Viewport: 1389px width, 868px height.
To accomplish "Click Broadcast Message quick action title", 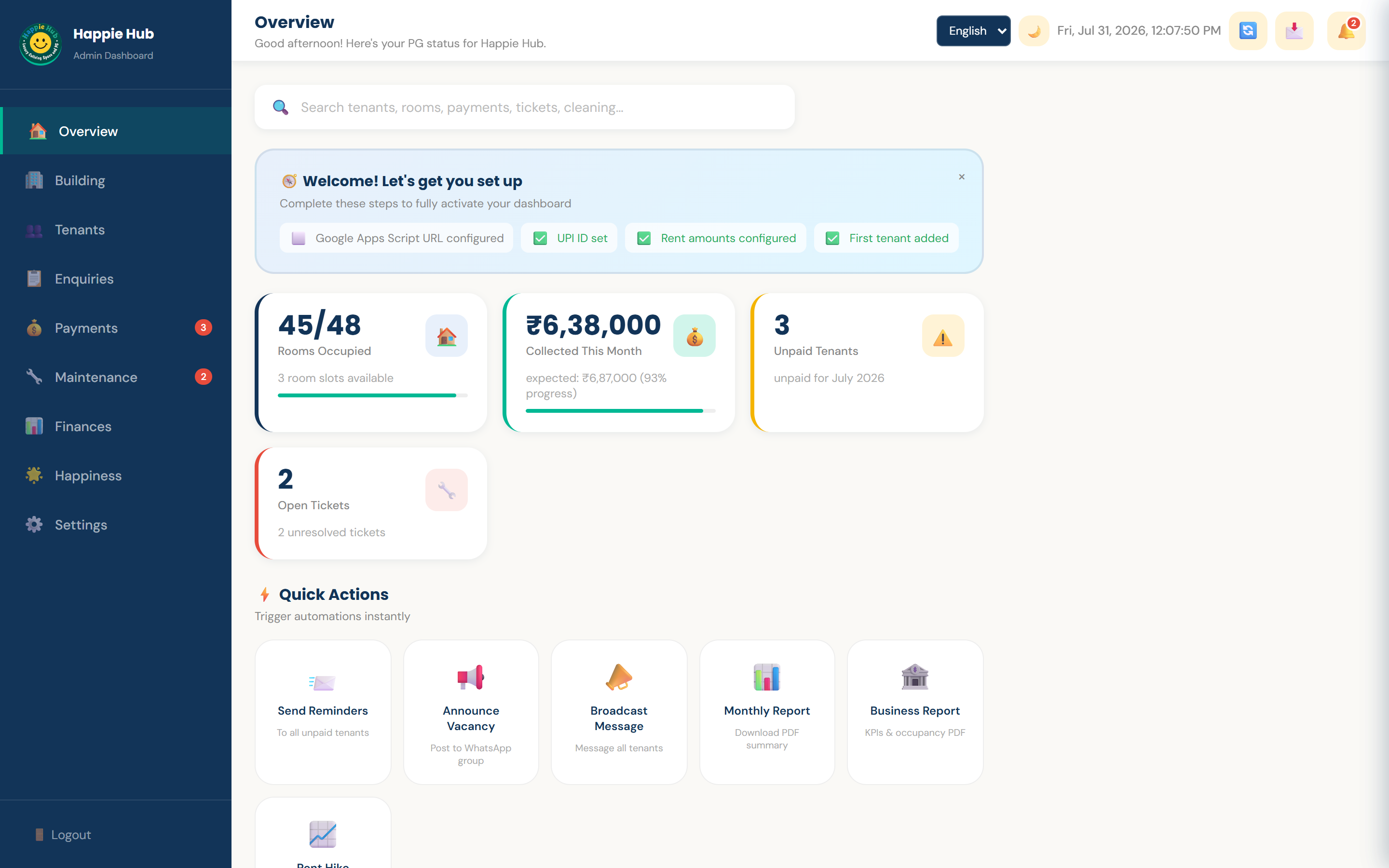I will [619, 718].
